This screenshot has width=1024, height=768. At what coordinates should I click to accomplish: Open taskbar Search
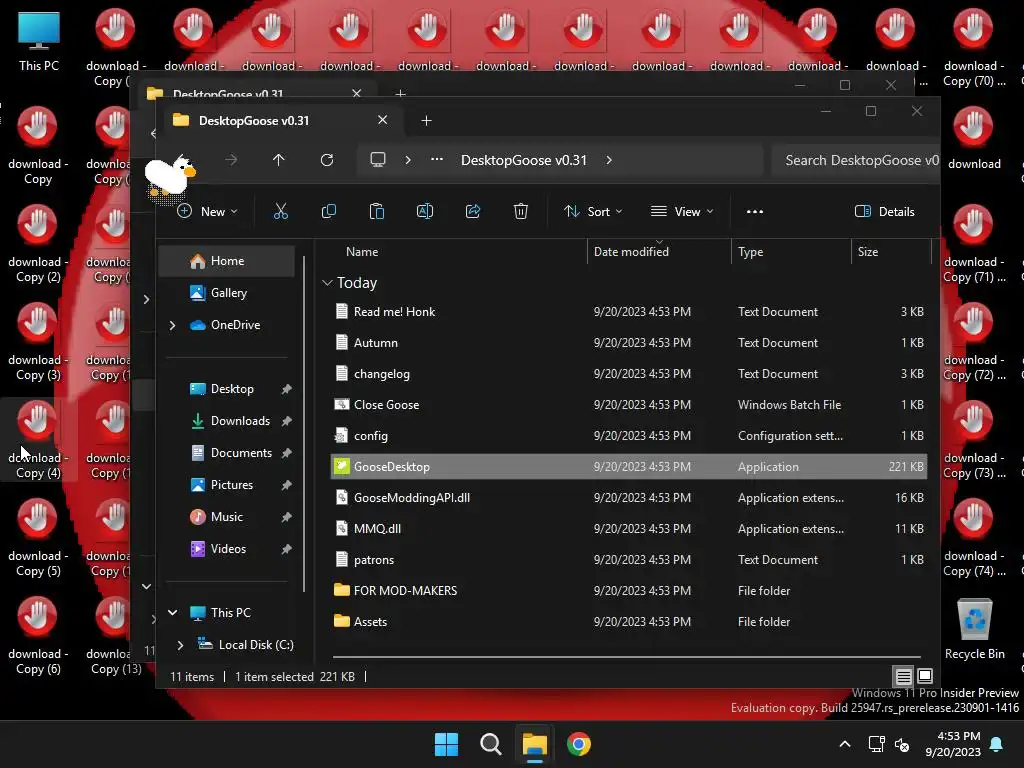tap(490, 744)
